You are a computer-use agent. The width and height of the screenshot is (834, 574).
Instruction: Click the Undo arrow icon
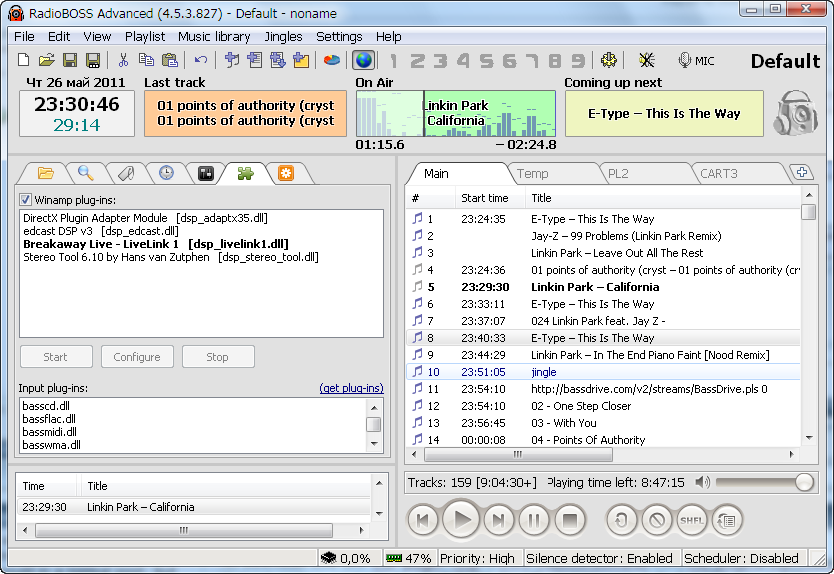pos(201,60)
